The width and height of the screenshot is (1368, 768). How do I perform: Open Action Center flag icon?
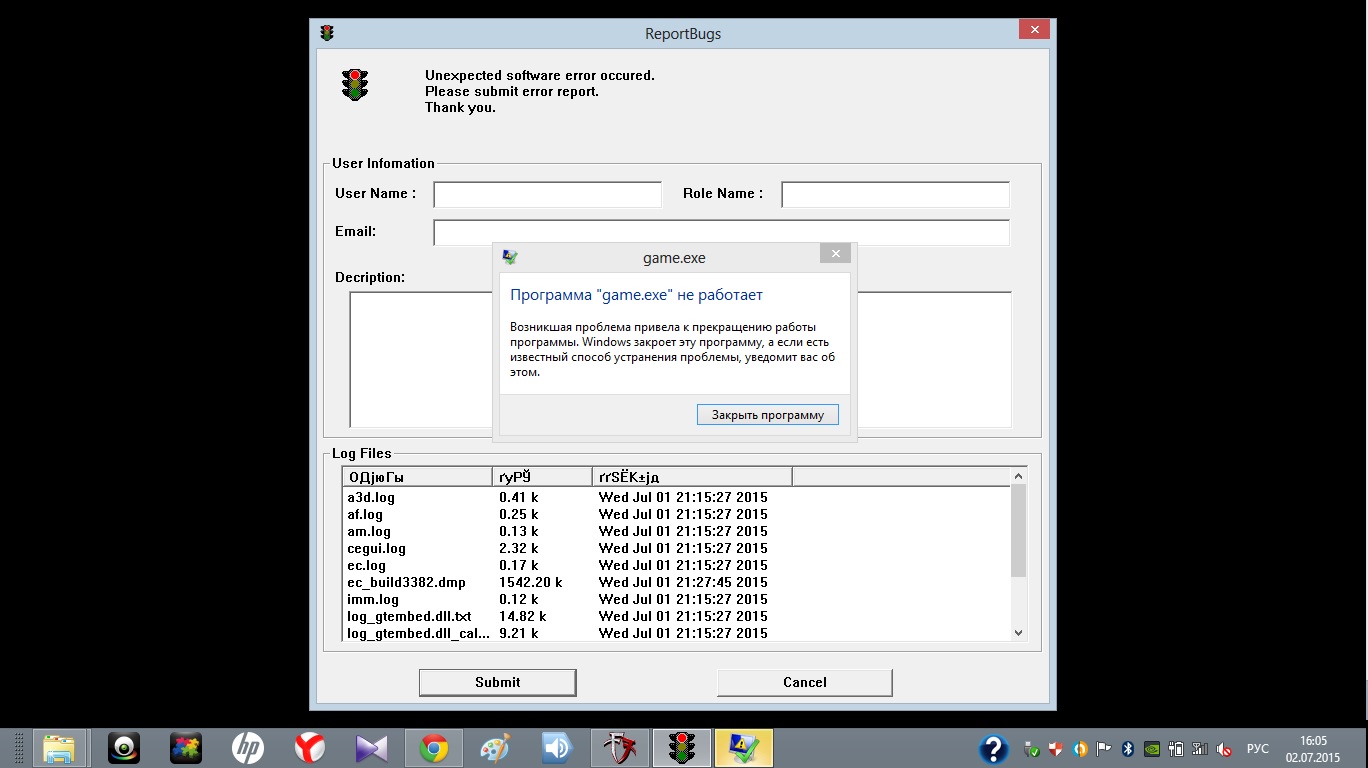(1104, 749)
